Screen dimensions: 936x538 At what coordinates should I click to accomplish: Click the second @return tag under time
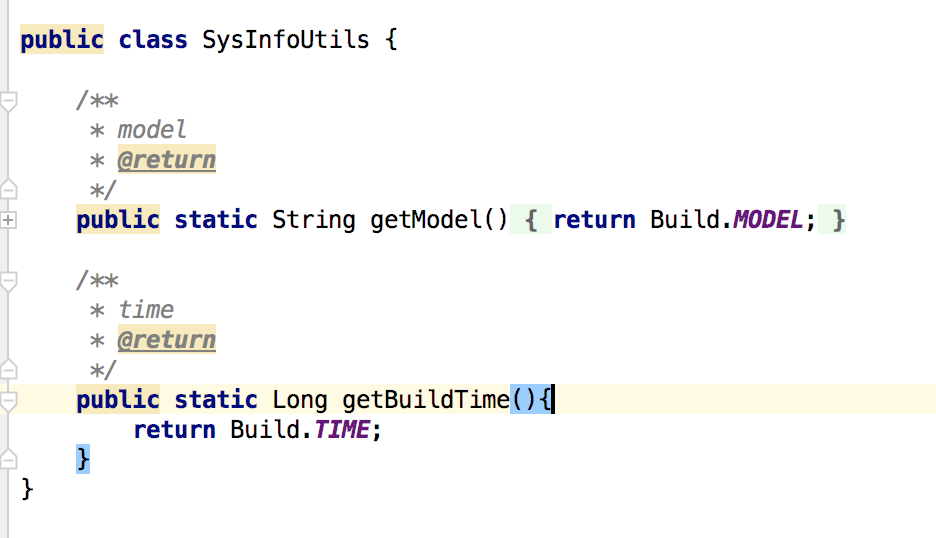167,340
